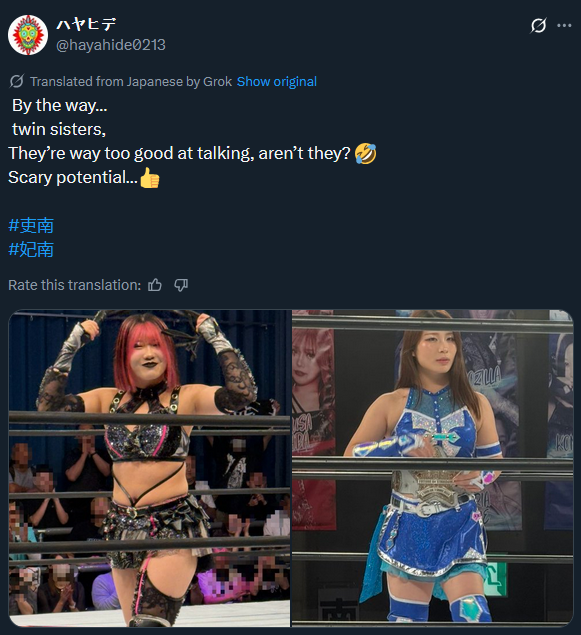Open the Grok icon beside the more menu
Image resolution: width=581 pixels, height=635 pixels.
point(538,26)
